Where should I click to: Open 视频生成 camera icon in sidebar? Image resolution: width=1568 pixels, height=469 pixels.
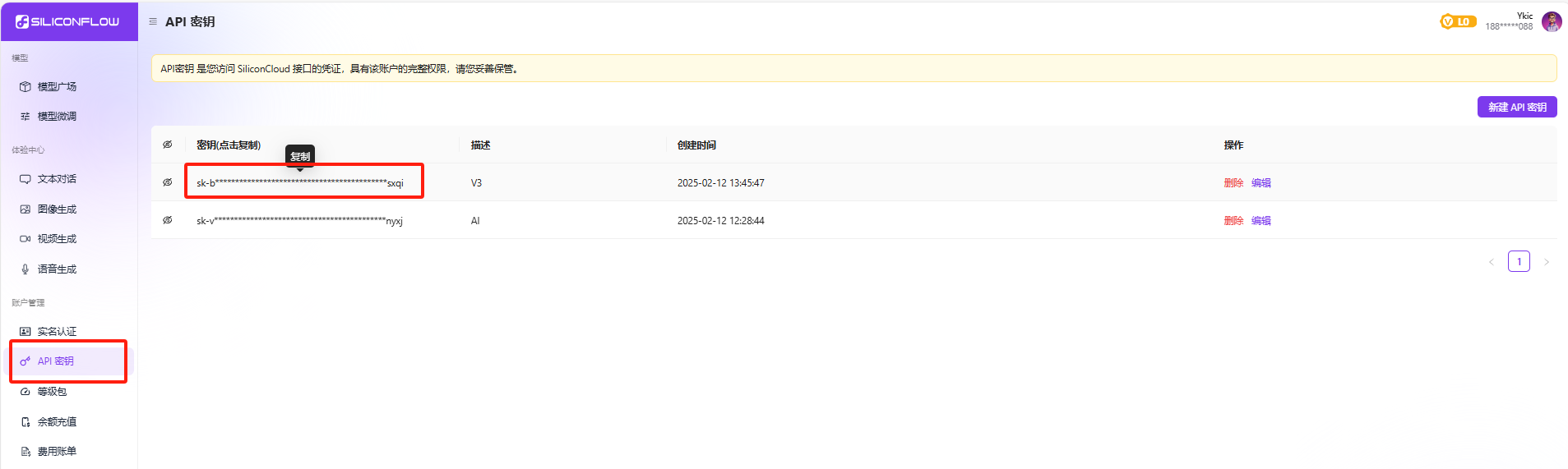(25, 239)
